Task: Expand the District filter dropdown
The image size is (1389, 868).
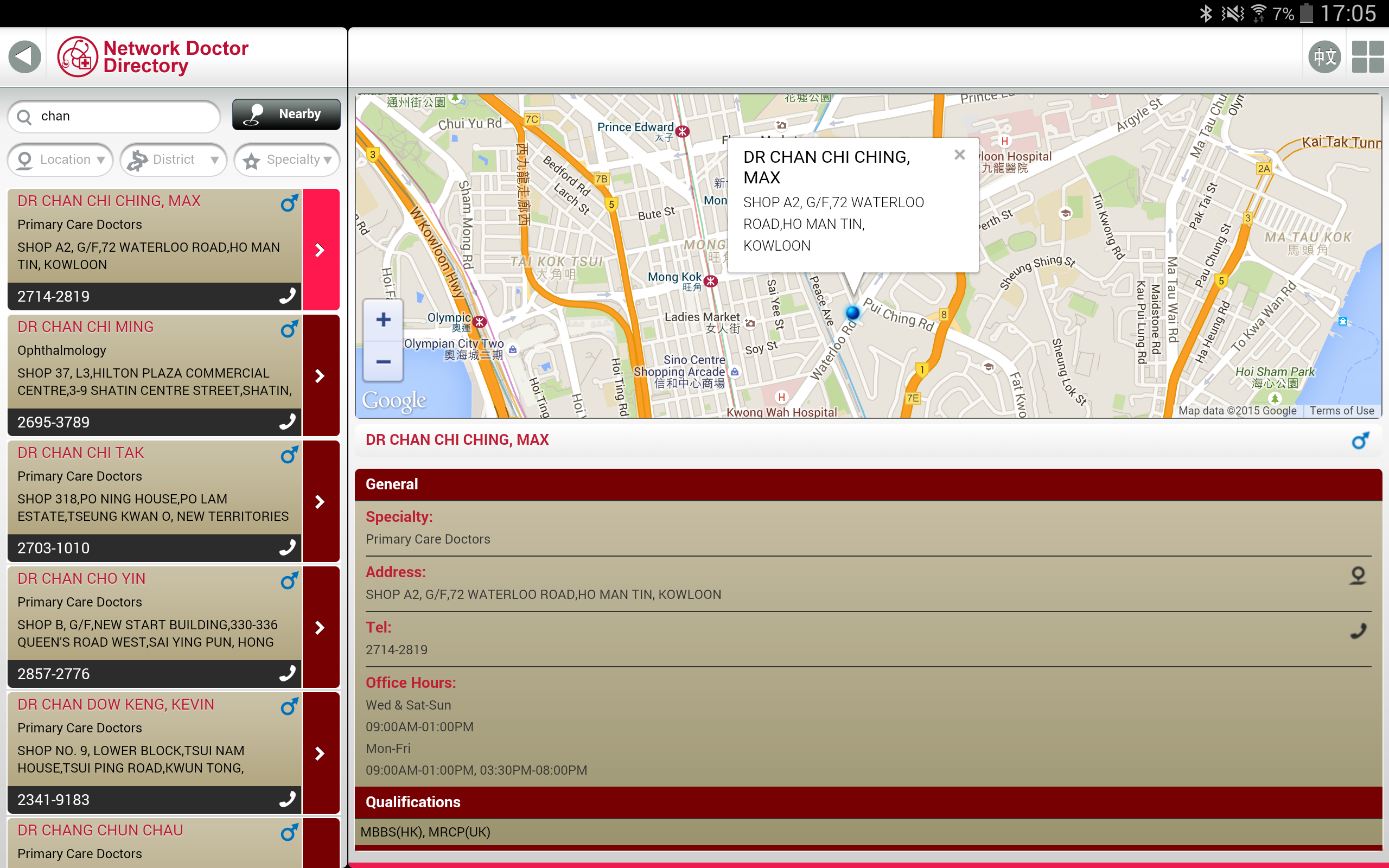Action: point(173,159)
